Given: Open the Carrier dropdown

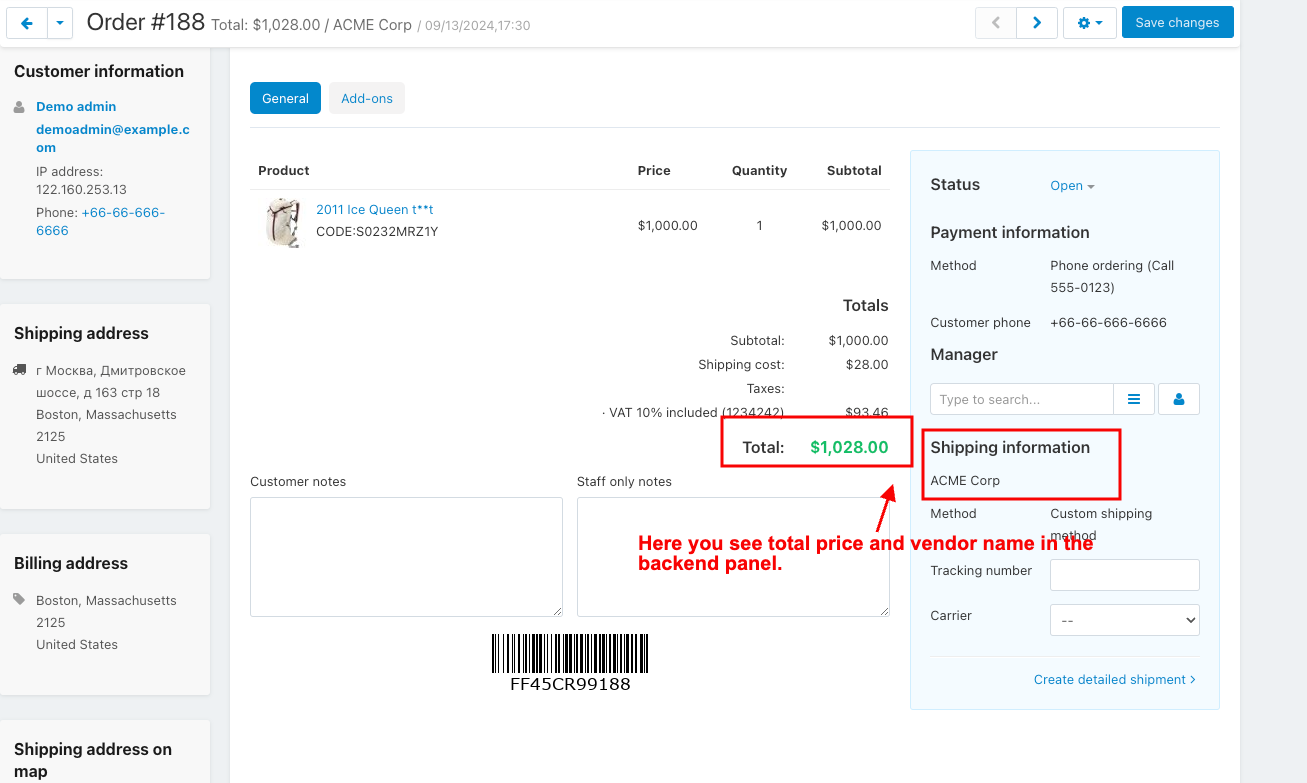Looking at the screenshot, I should [1124, 620].
